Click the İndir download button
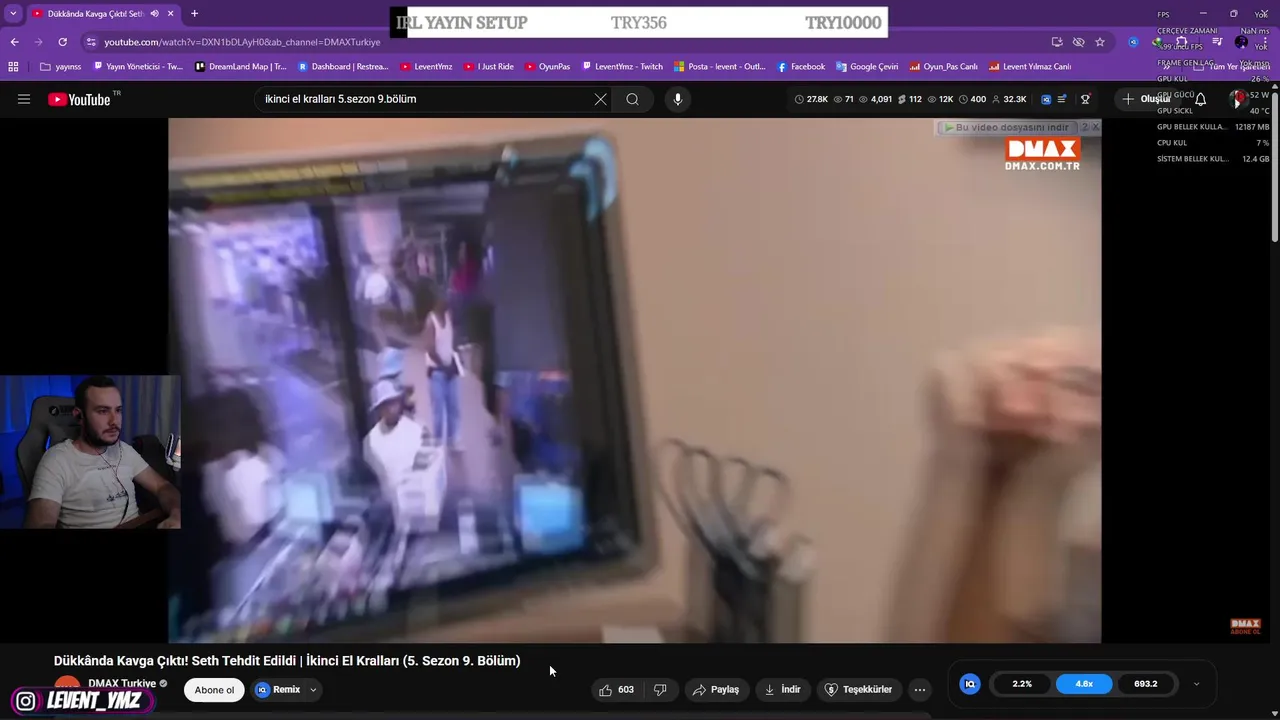The height and width of the screenshot is (720, 1280). (783, 690)
